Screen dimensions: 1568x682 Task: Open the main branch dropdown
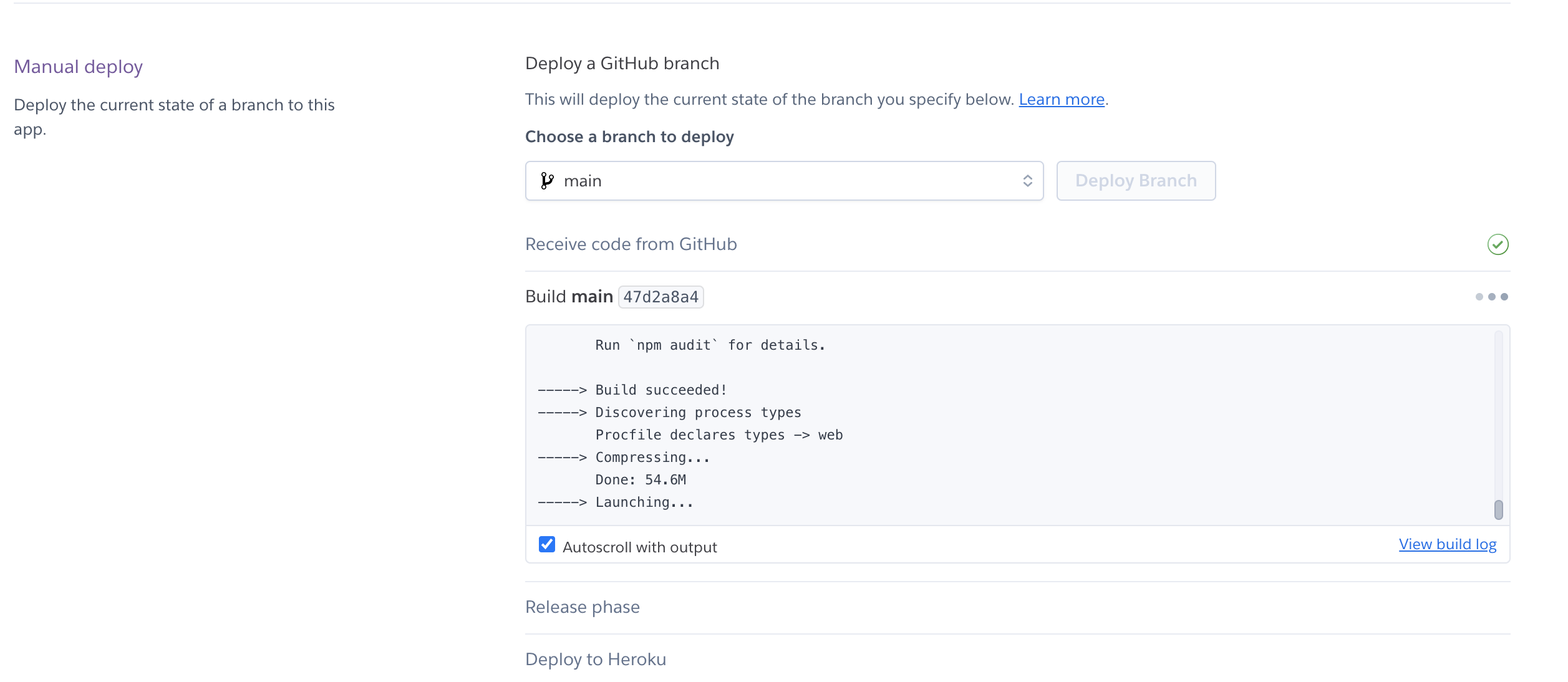tap(784, 181)
